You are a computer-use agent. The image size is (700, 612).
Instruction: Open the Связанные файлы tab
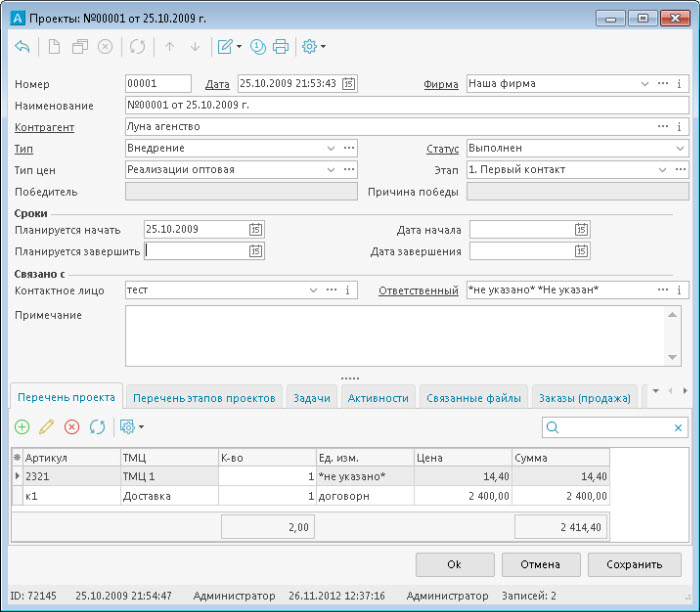tap(473, 398)
